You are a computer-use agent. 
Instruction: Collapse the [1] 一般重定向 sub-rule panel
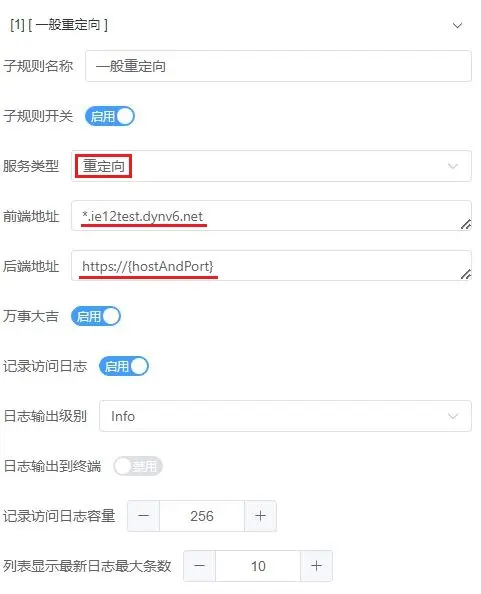(457, 25)
